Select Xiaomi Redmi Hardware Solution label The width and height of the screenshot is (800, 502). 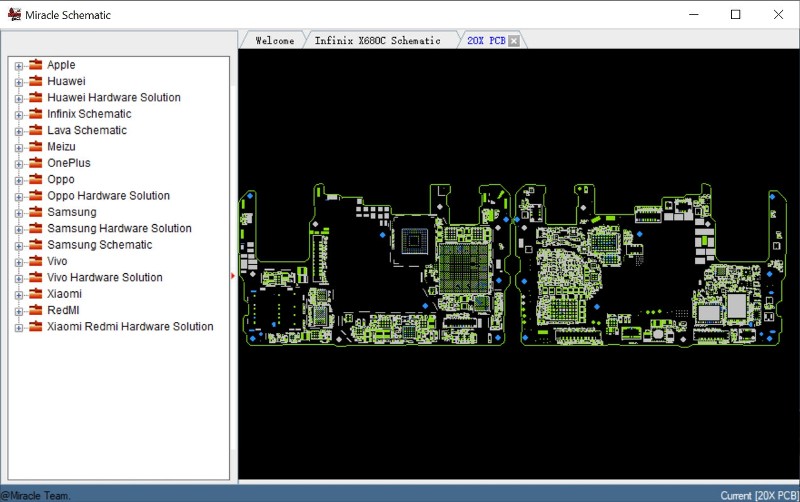coord(130,326)
